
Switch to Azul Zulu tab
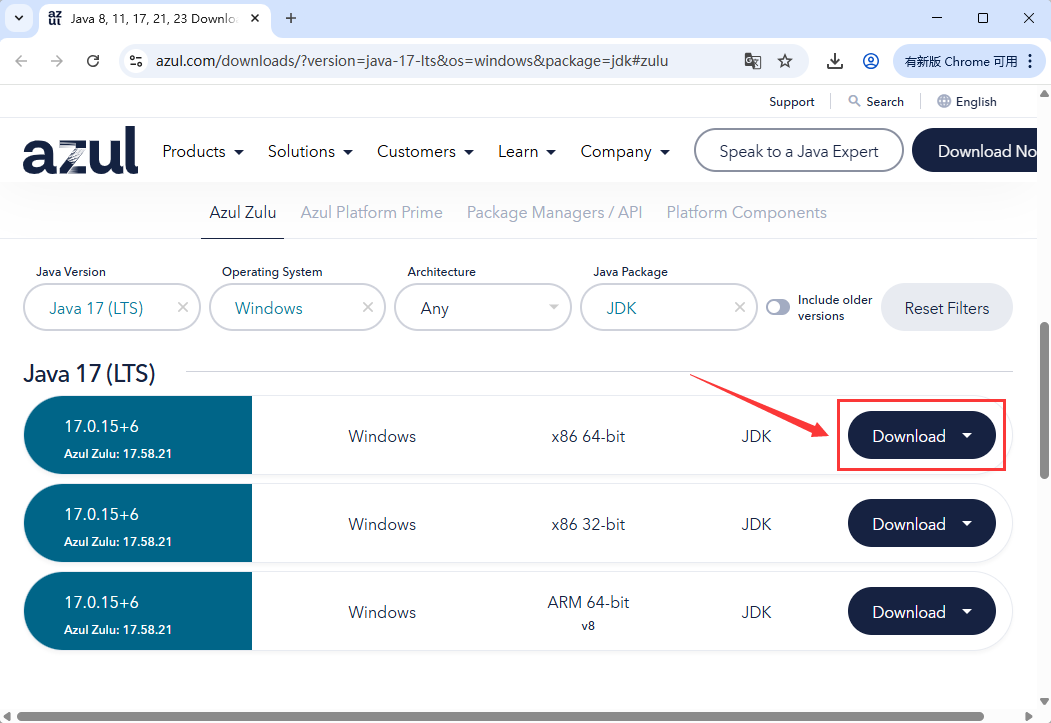243,212
